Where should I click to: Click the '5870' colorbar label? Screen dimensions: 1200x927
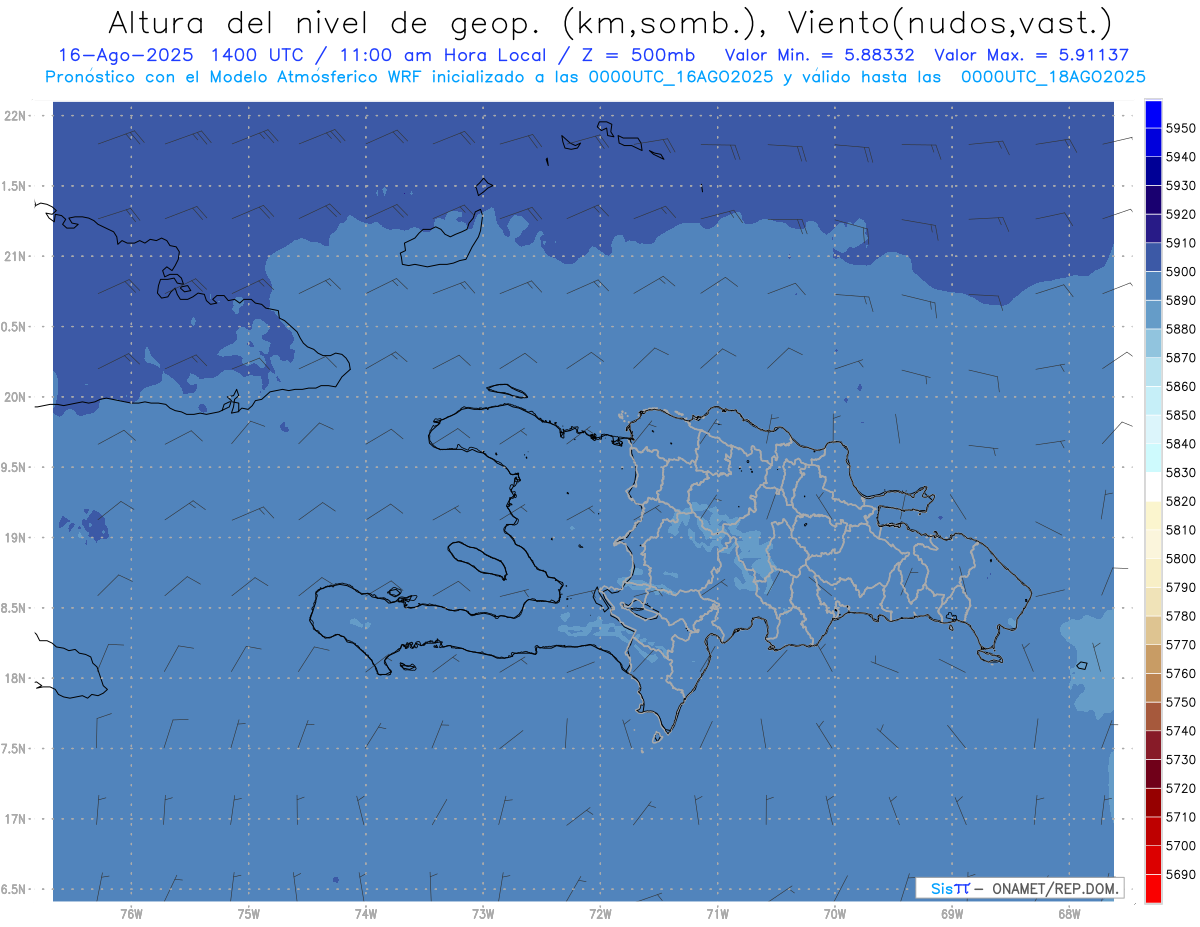(1180, 358)
